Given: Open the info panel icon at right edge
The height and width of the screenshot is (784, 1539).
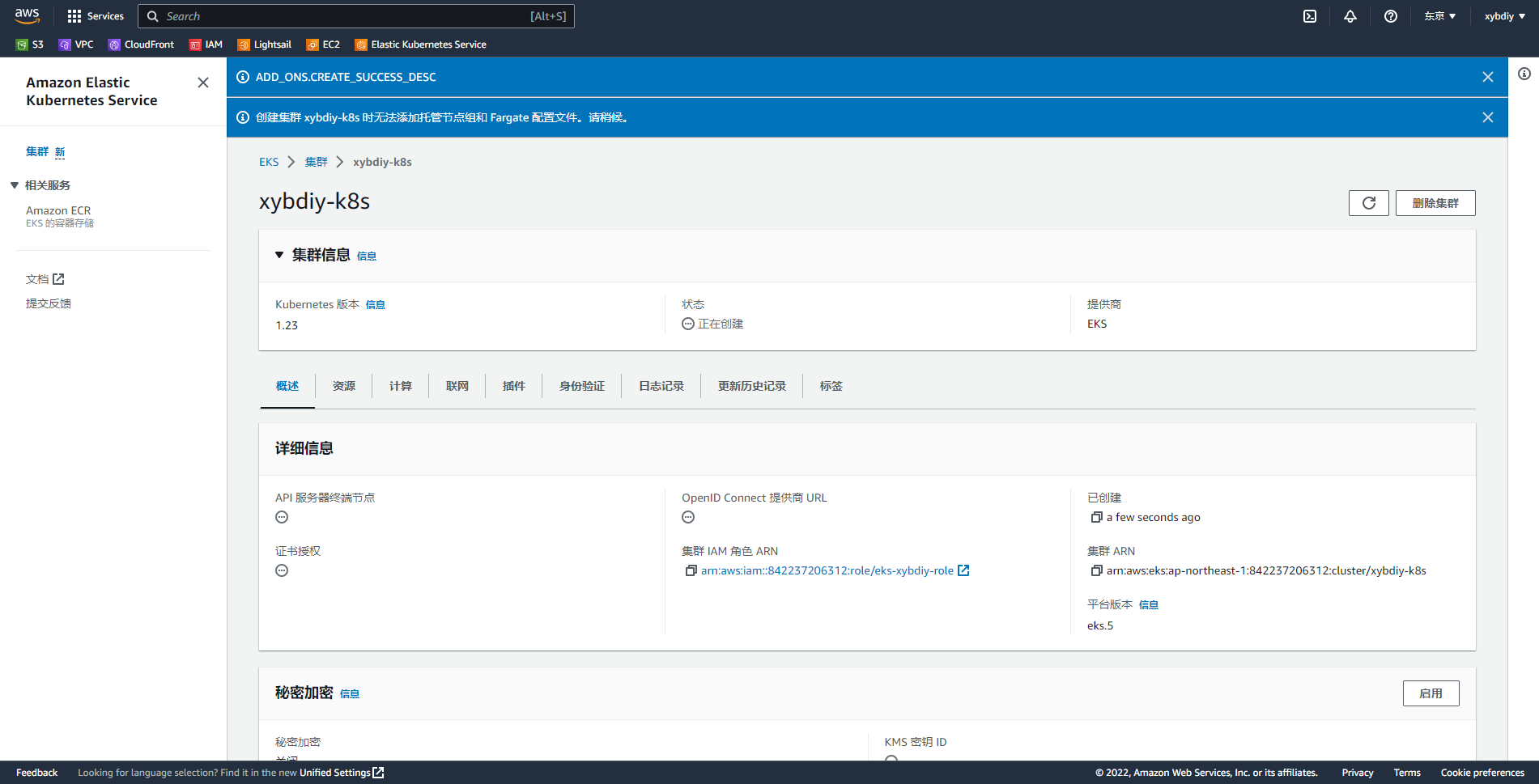Looking at the screenshot, I should click(1524, 74).
